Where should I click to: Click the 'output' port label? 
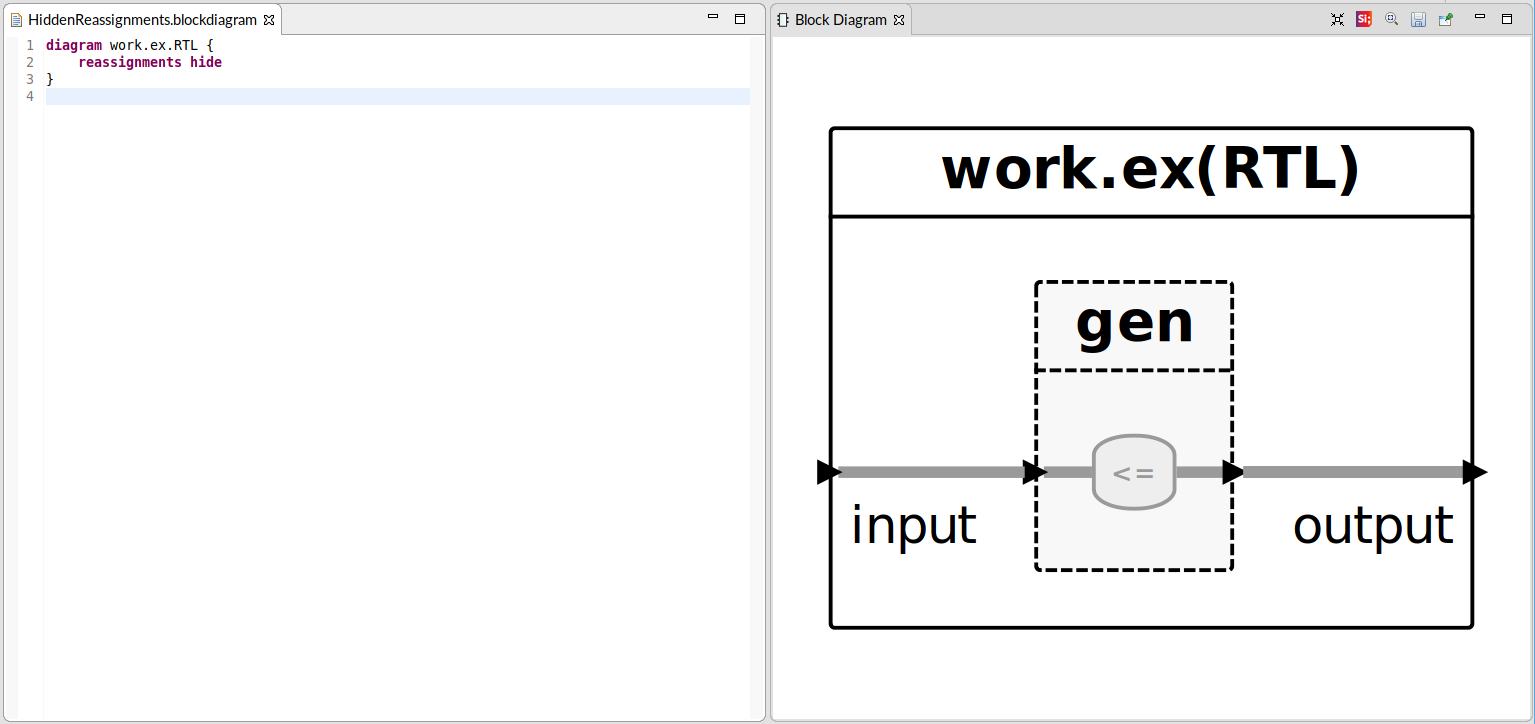click(x=1373, y=525)
